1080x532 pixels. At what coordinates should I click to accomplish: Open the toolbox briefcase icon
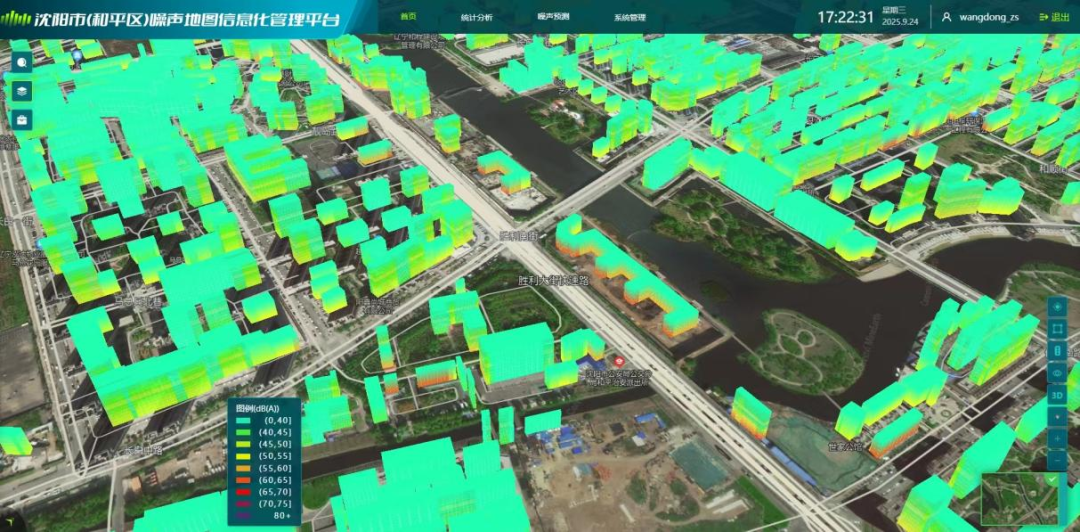[x=22, y=120]
